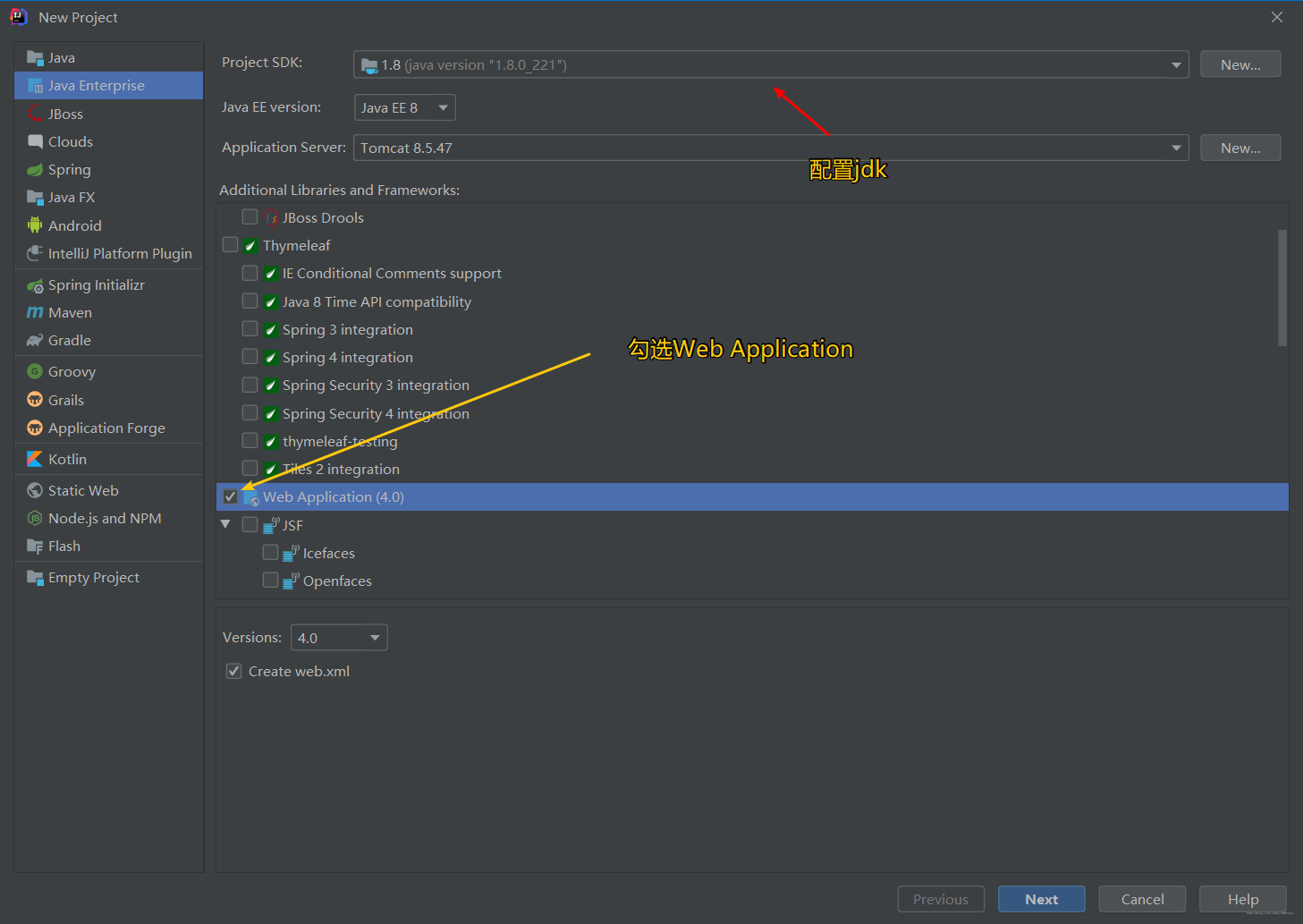1303x924 pixels.
Task: Enable Java 8 Time API compatibility
Action: [250, 301]
